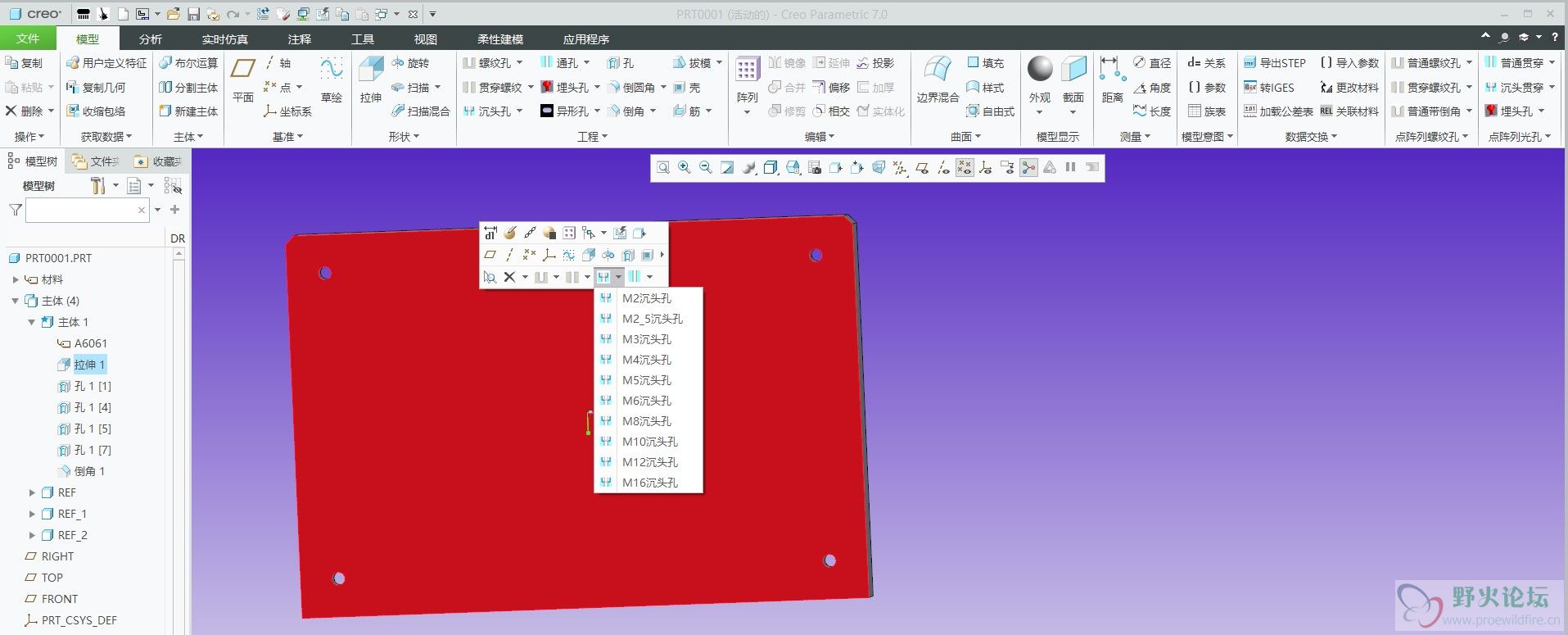Expand the 材料 node in model tree

pyautogui.click(x=15, y=279)
